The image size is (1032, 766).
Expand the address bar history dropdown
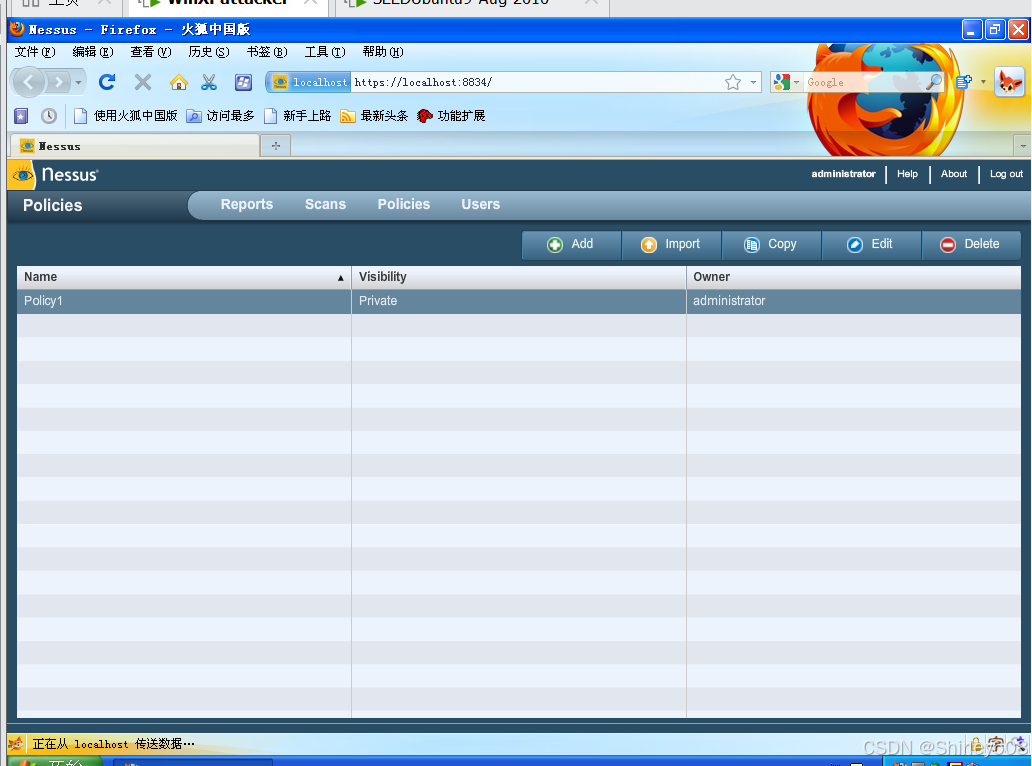[x=753, y=82]
